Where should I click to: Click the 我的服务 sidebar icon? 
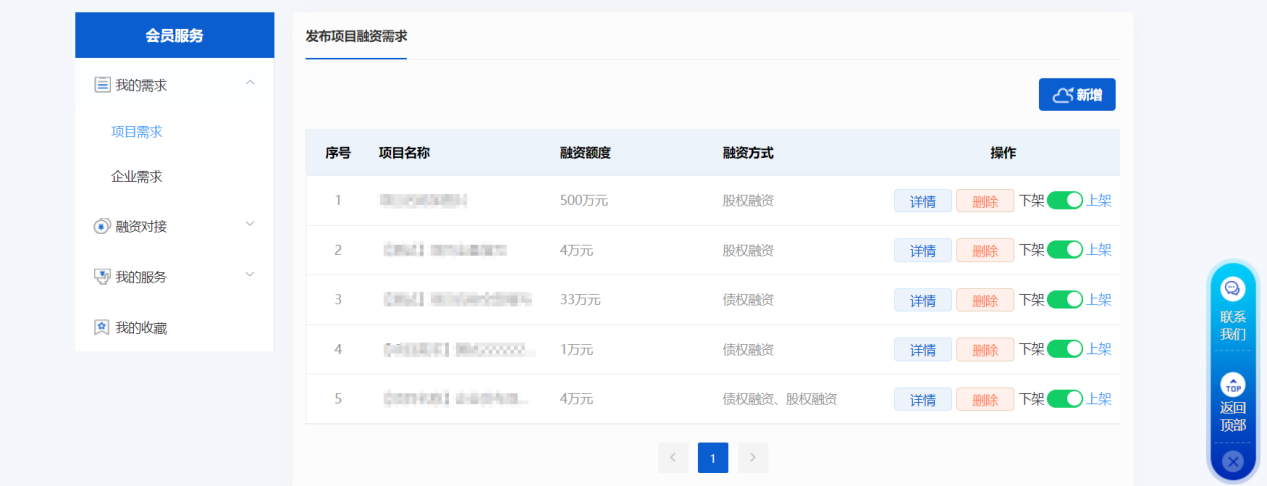click(x=101, y=277)
